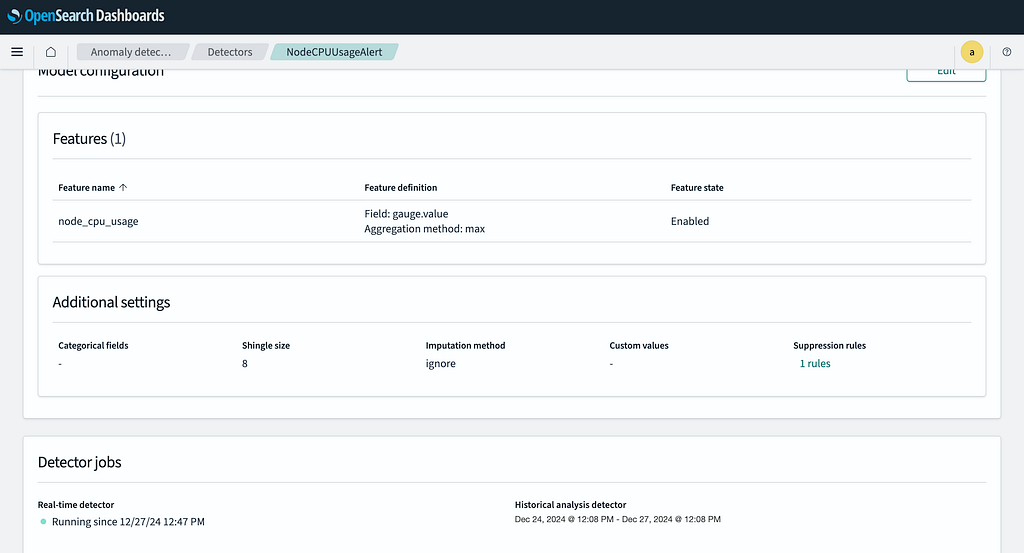Image resolution: width=1024 pixels, height=553 pixels.
Task: Click the Historical analysis detector label
Action: point(570,505)
